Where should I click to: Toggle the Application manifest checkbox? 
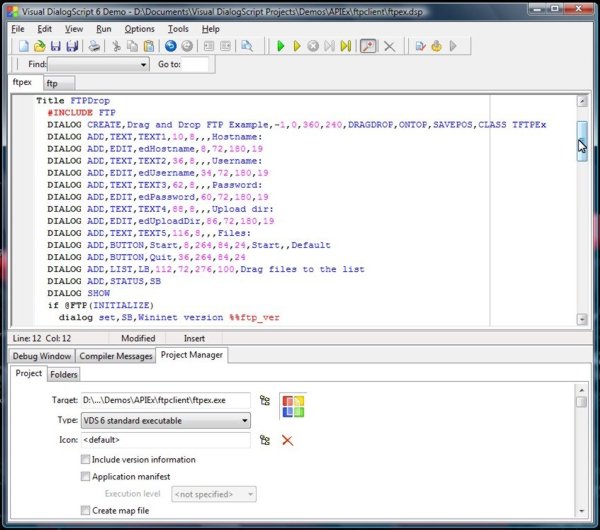(85, 476)
